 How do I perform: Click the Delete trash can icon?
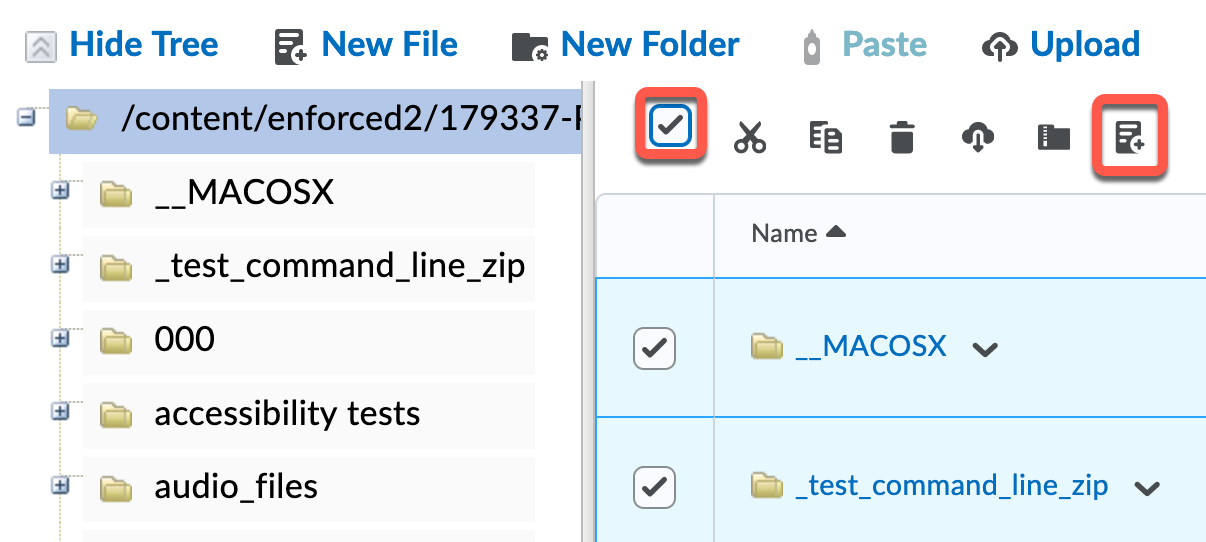click(902, 137)
